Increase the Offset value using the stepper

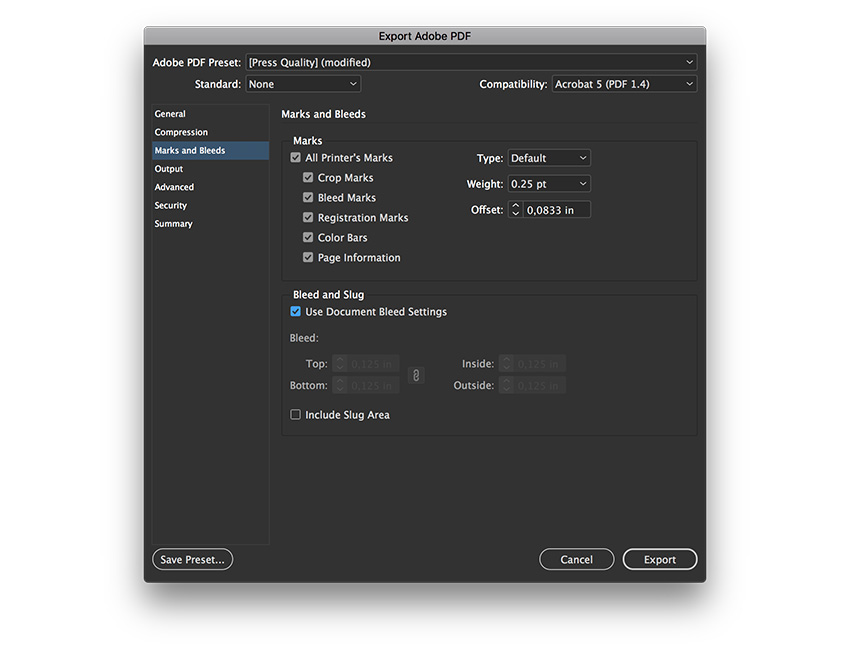[x=514, y=205]
